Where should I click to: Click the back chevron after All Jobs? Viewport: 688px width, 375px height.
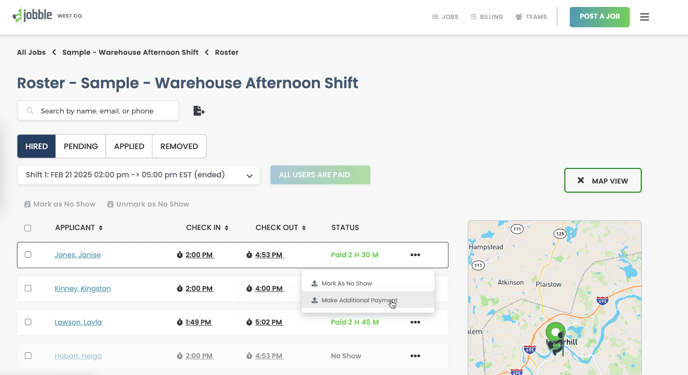(54, 52)
